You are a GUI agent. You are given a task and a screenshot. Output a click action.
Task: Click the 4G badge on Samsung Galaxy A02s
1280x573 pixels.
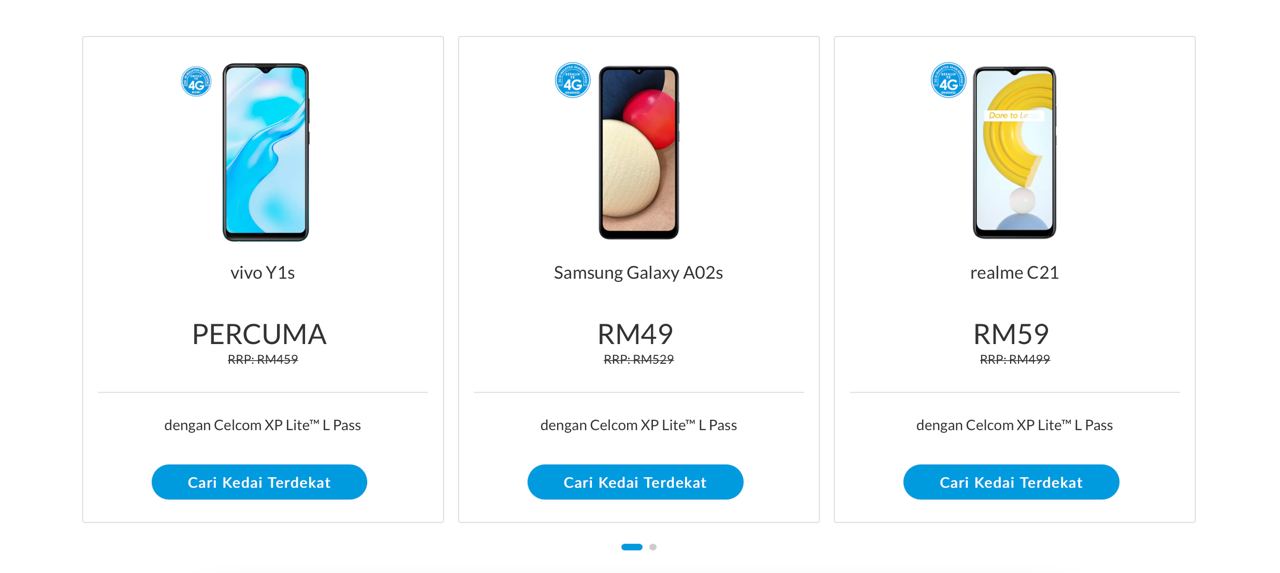click(572, 81)
